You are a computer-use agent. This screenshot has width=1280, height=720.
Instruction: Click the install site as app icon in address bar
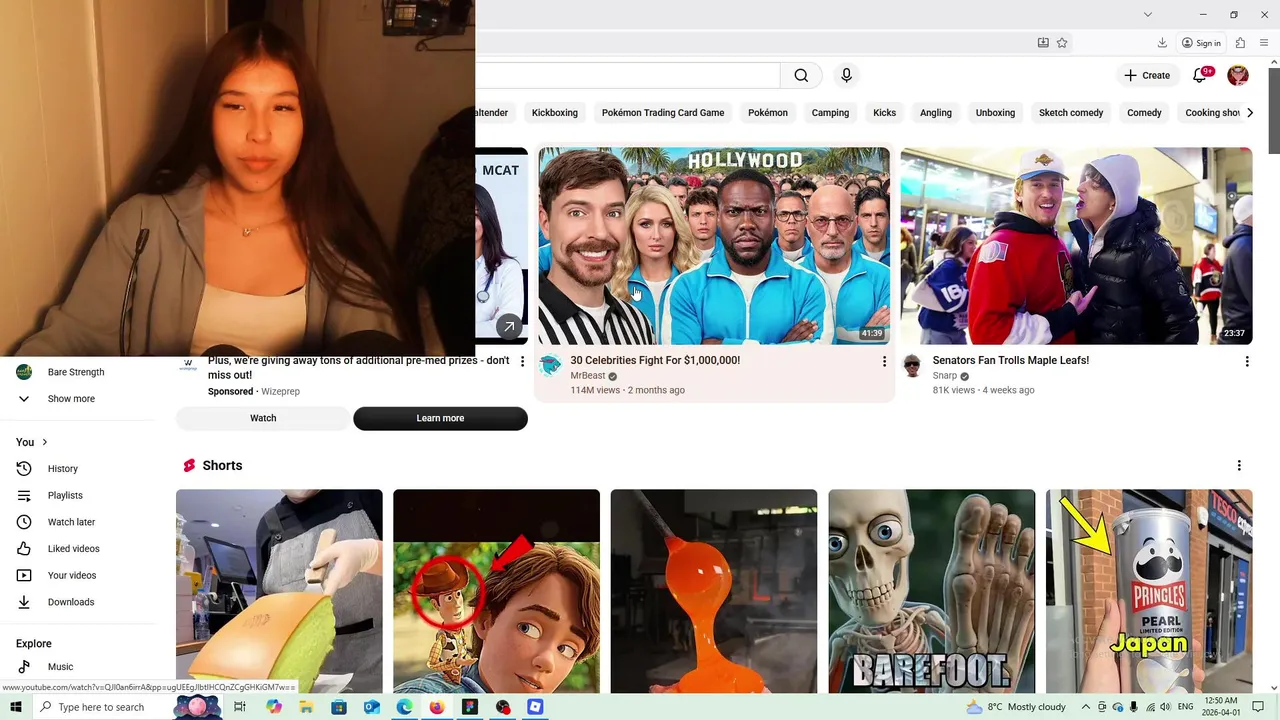point(1043,43)
